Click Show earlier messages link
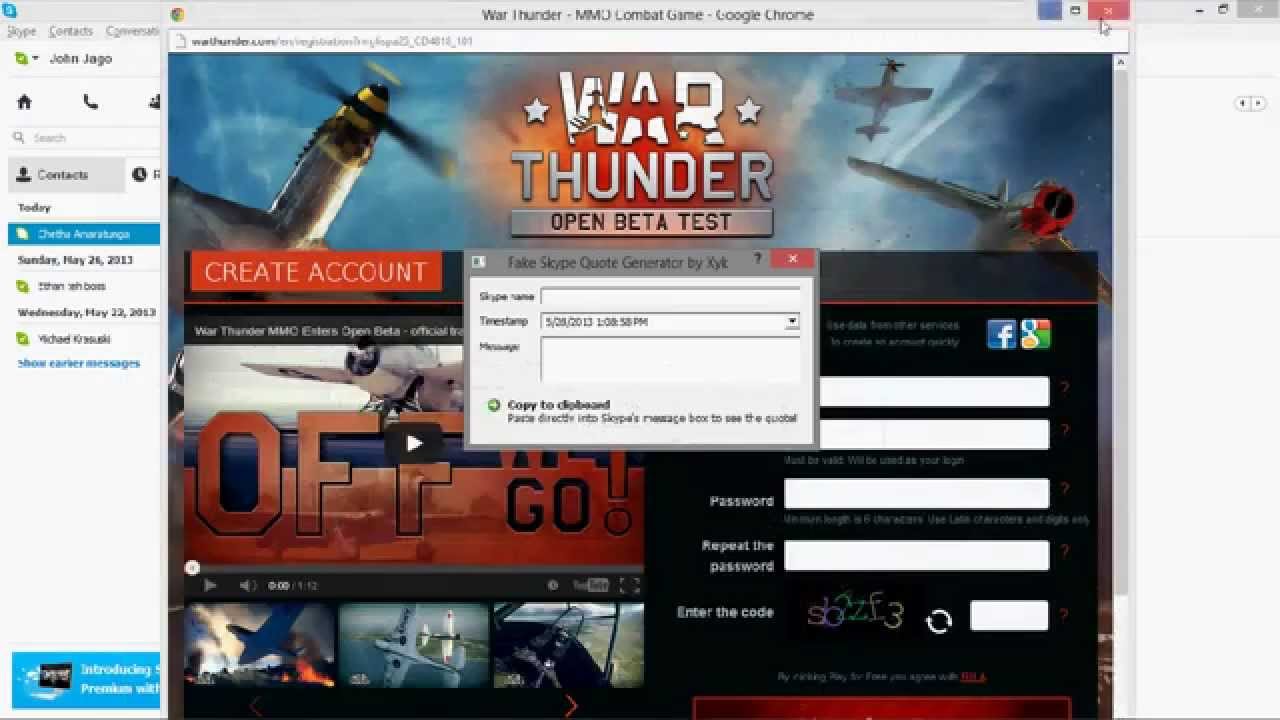 tap(79, 363)
